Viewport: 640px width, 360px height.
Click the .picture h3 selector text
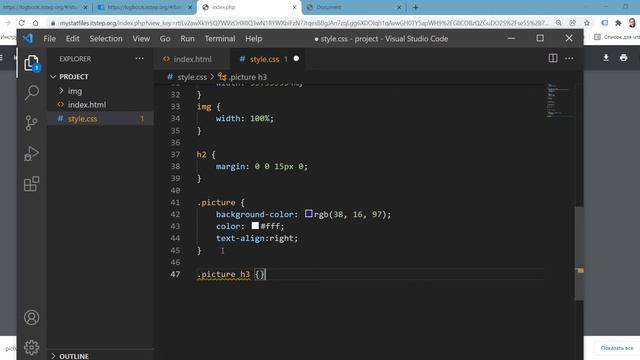click(223, 274)
